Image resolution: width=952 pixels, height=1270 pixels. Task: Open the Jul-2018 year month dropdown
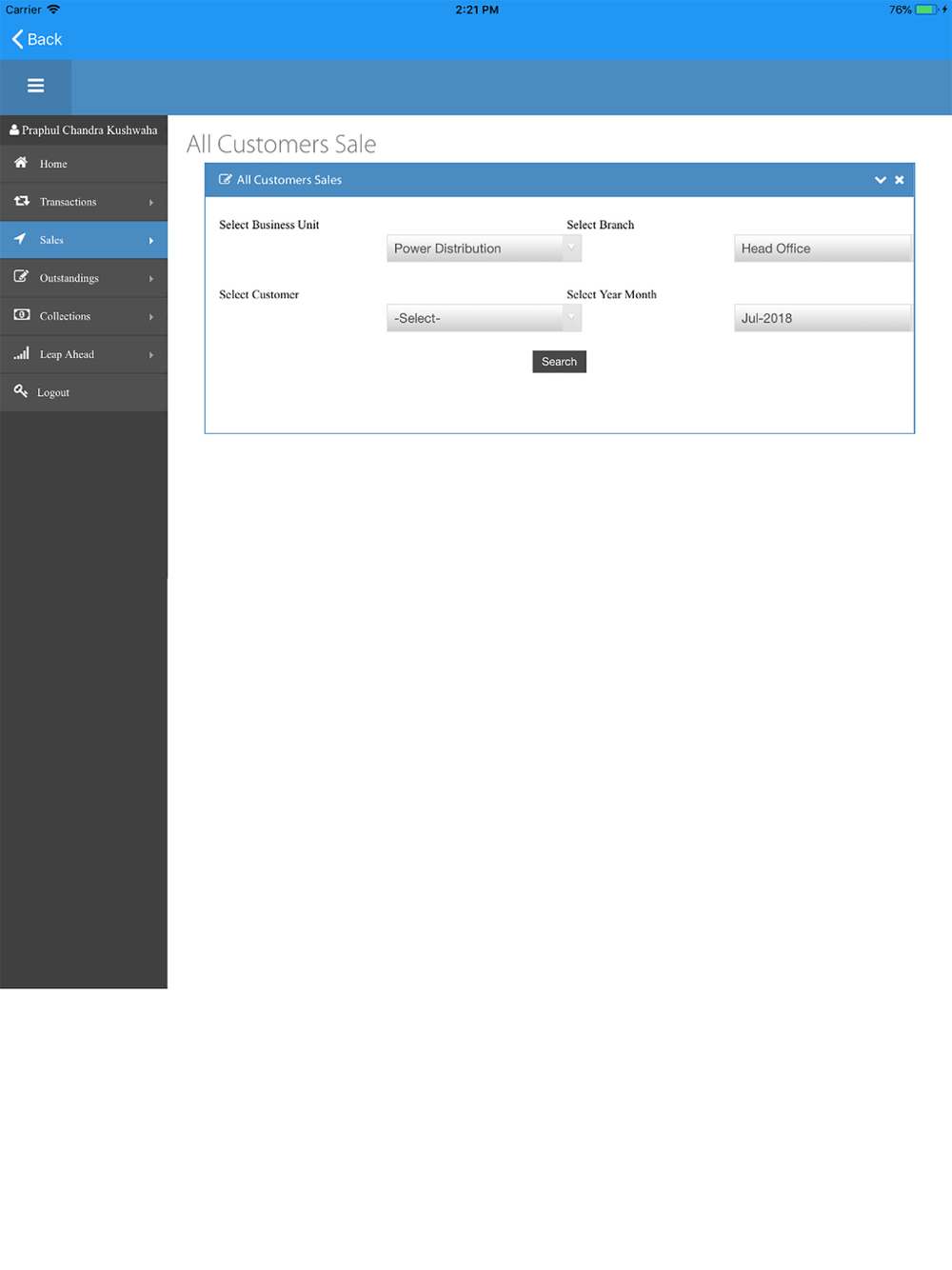tap(823, 318)
